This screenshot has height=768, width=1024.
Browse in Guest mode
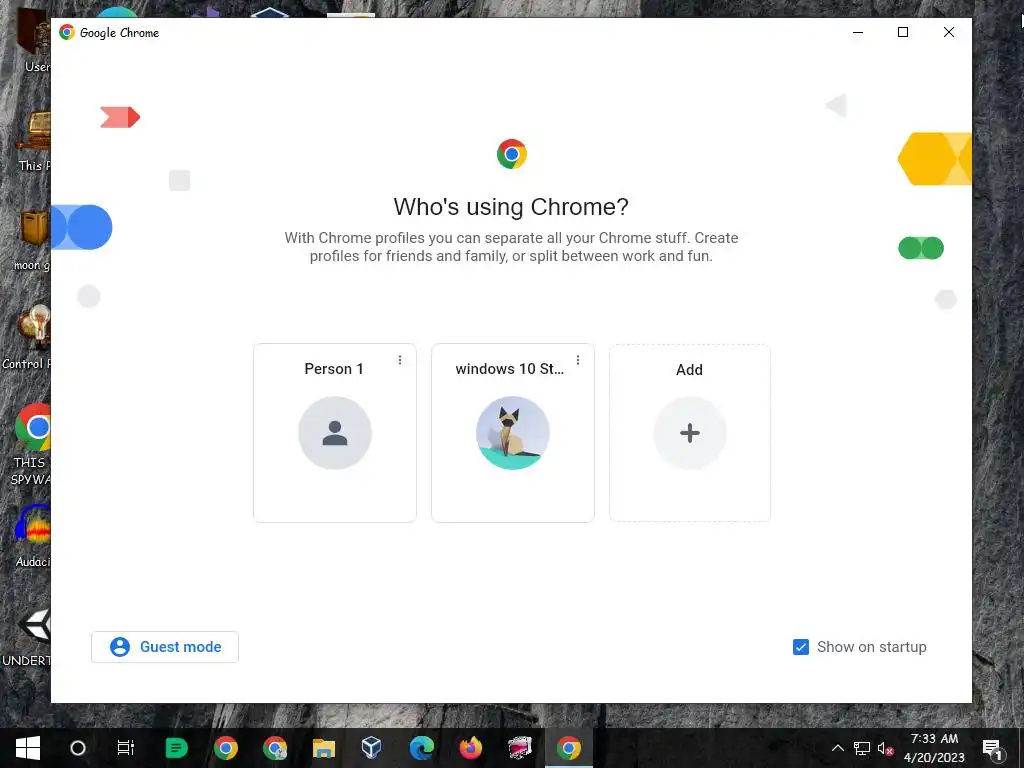(165, 647)
